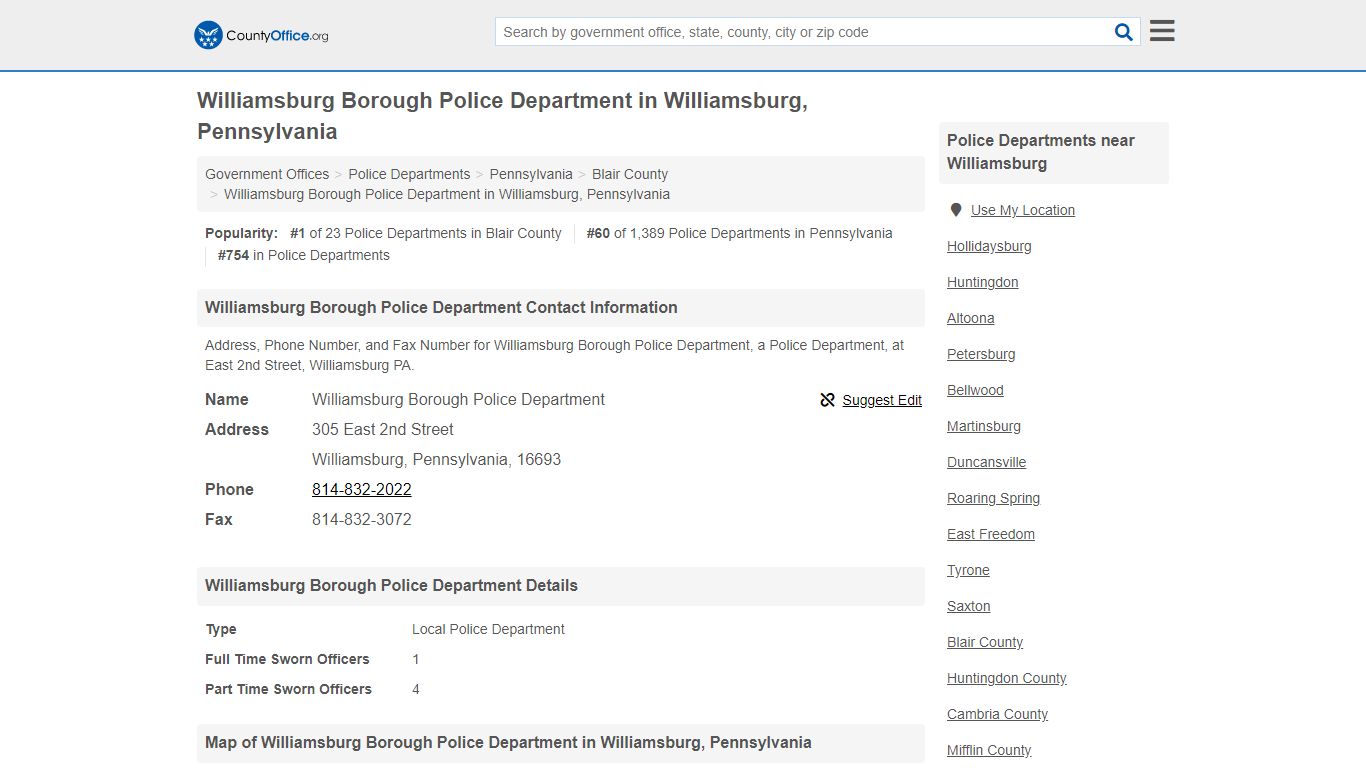Open Tyrone link

point(968,570)
